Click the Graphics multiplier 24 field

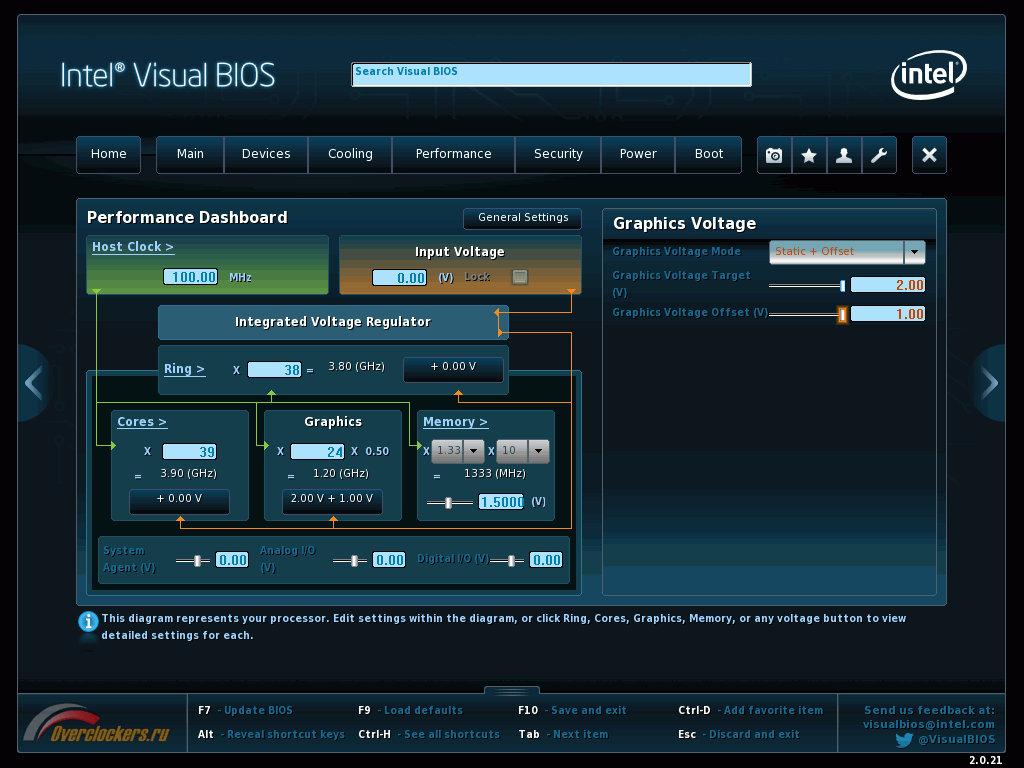coord(317,451)
